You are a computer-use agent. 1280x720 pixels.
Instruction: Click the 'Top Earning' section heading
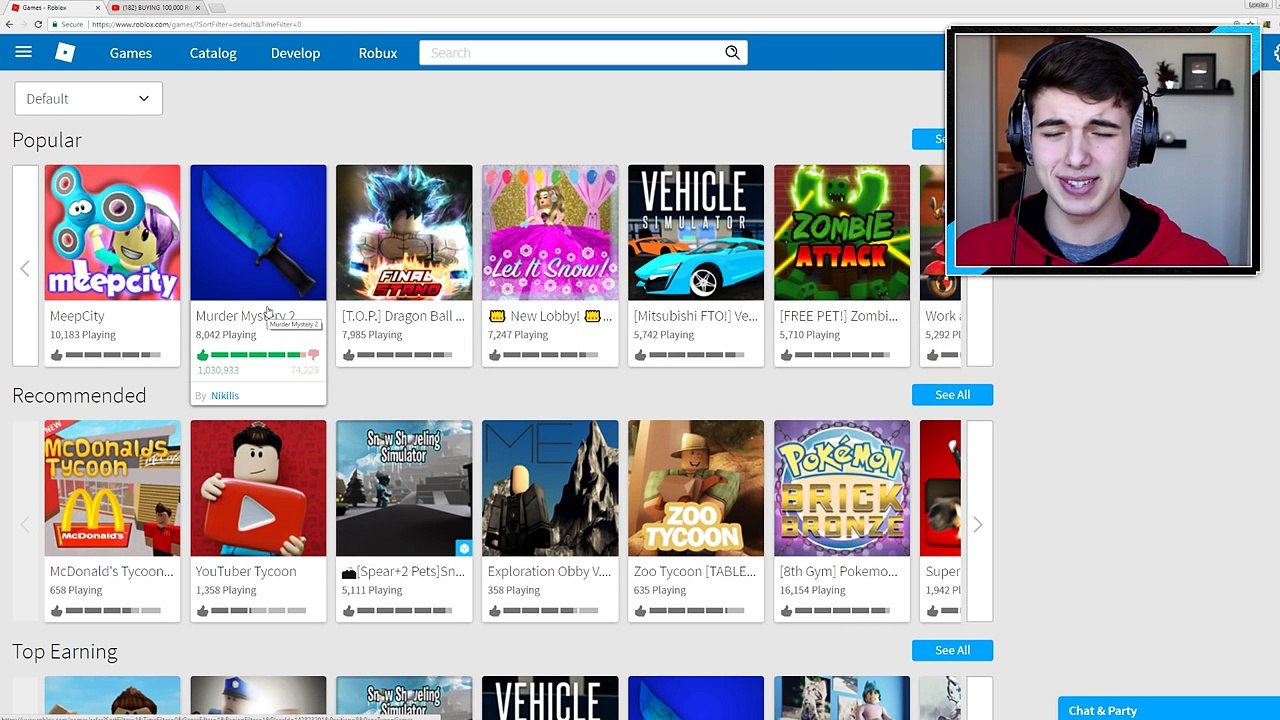[65, 651]
